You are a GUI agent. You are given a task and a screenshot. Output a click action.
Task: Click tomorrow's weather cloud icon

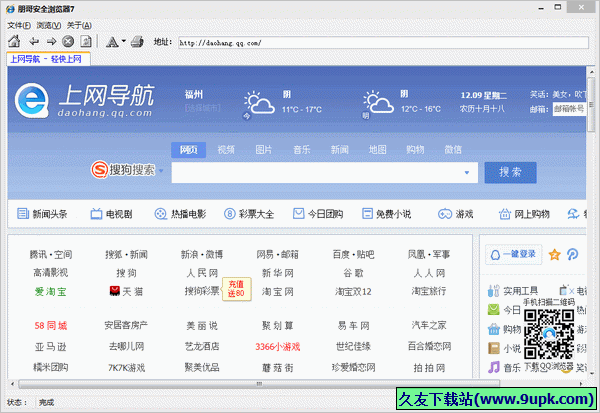point(378,102)
